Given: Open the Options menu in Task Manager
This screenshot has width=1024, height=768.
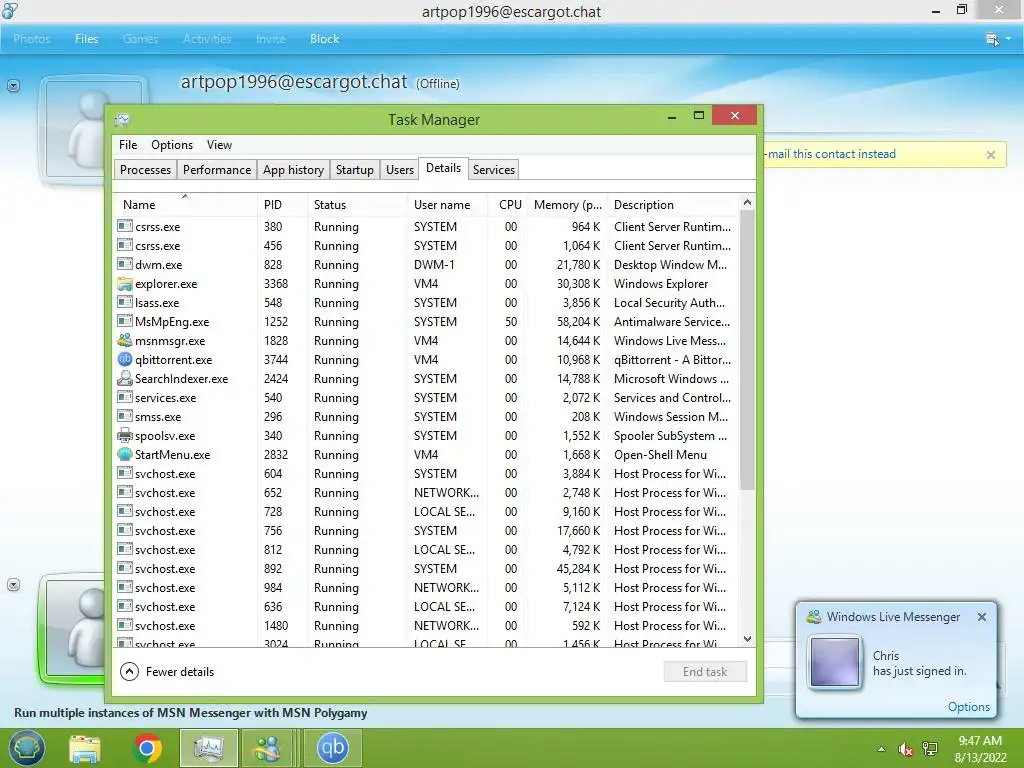Looking at the screenshot, I should [172, 145].
